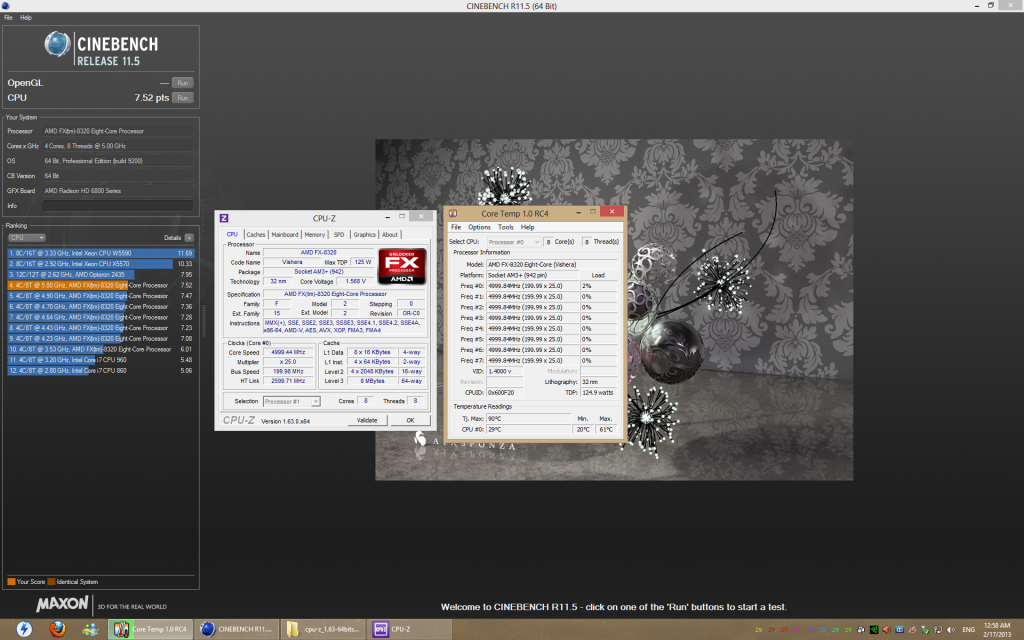Click the volume speaker tray icon
Viewport: 1024px width, 640px height.
[x=950, y=630]
